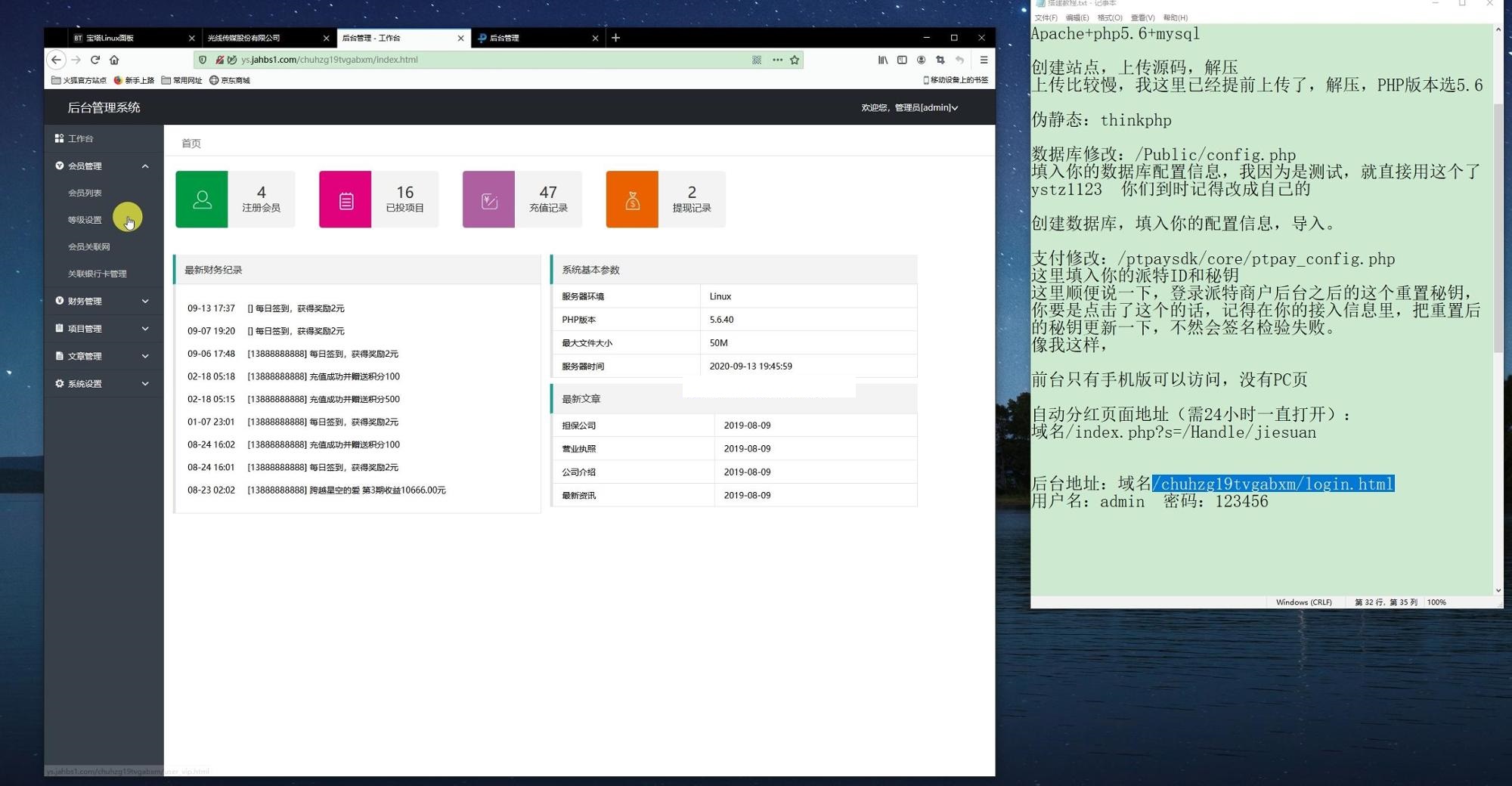Switch to the 宝塔Linux面板 browser tab
This screenshot has width=1512, height=786.
129,38
